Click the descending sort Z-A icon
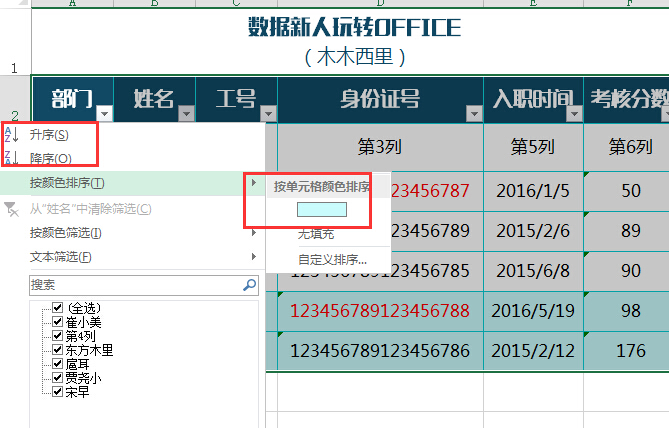Viewport: 669px width, 428px height. (12, 158)
